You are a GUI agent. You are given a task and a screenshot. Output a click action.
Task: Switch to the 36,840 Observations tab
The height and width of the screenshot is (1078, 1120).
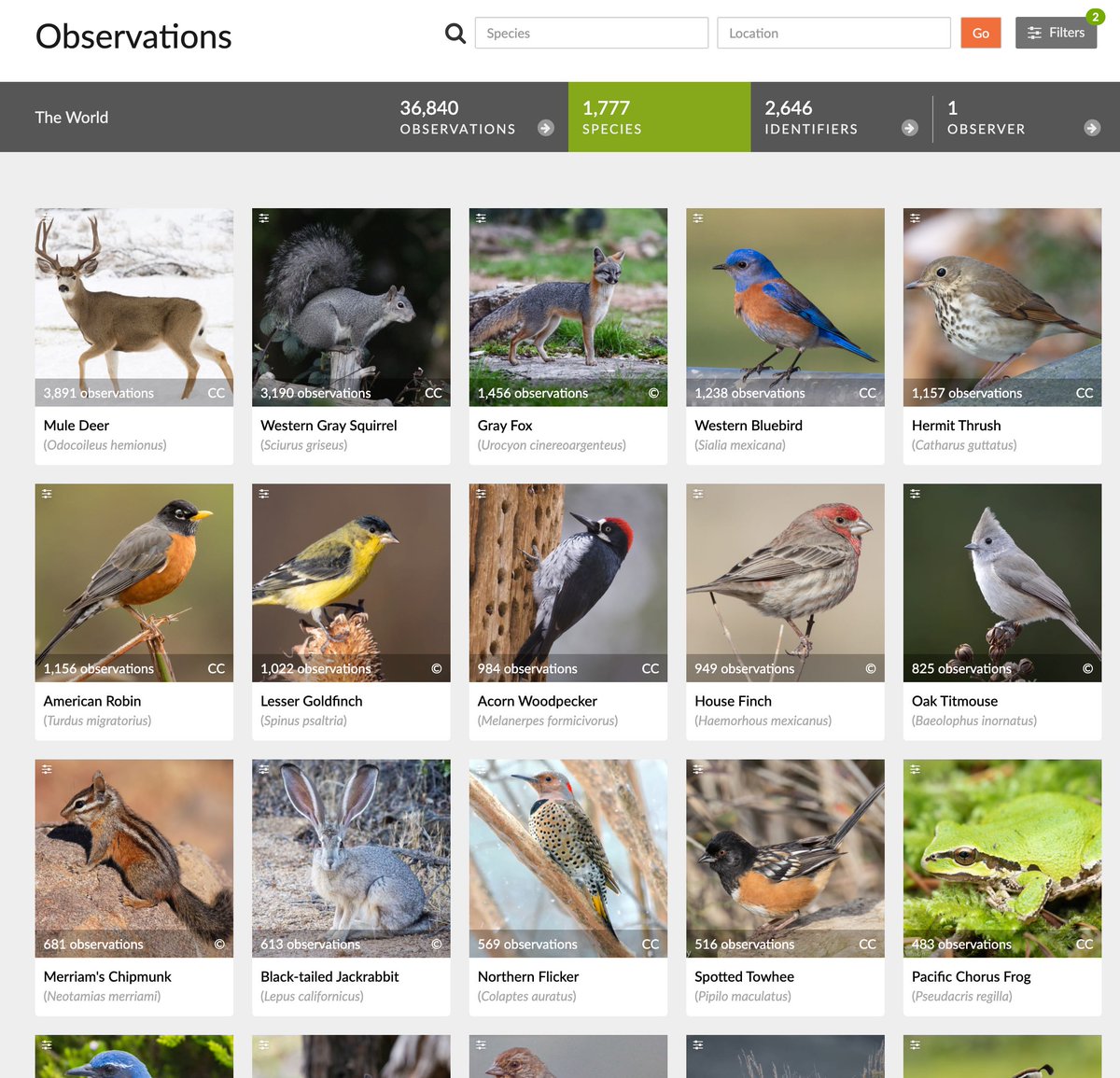pos(477,117)
